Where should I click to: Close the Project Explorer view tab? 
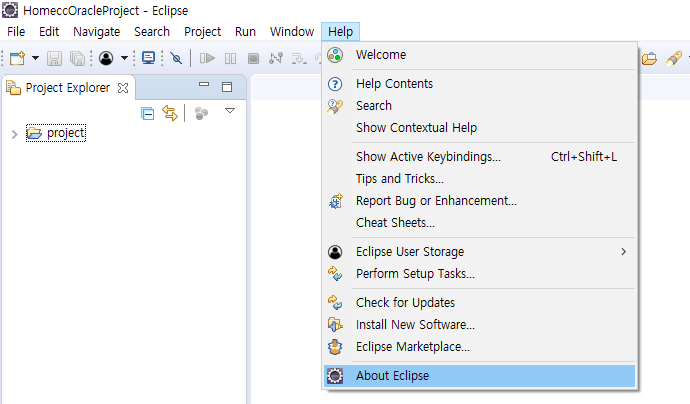pos(123,88)
